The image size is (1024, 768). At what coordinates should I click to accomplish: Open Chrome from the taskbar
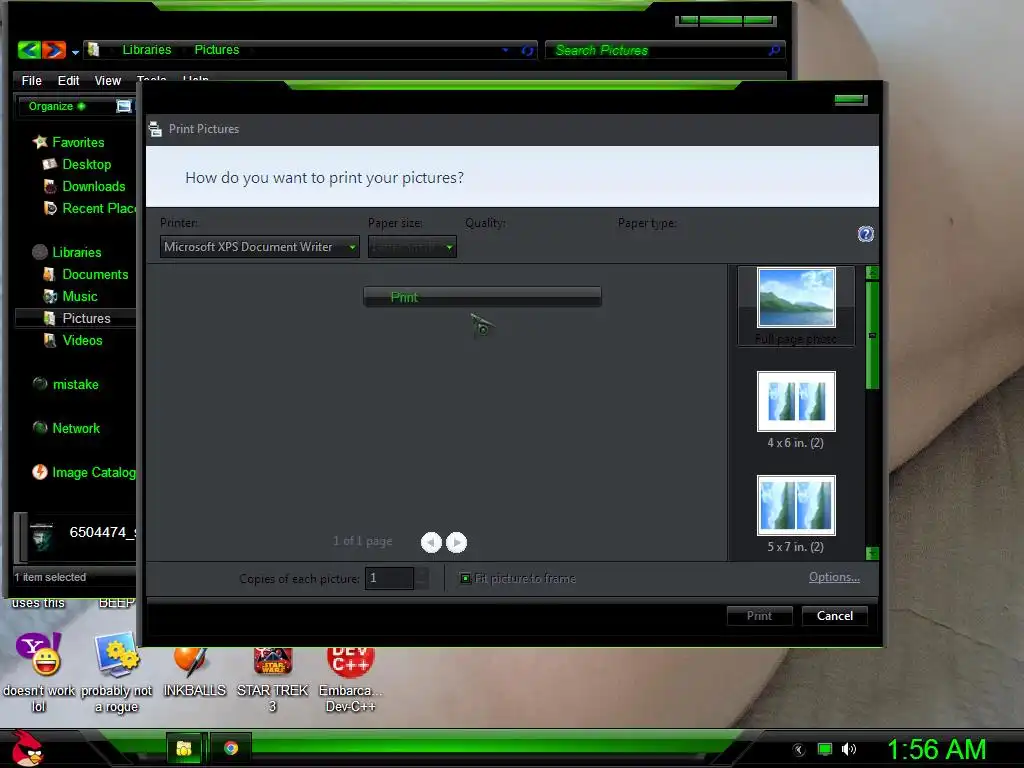pos(231,748)
